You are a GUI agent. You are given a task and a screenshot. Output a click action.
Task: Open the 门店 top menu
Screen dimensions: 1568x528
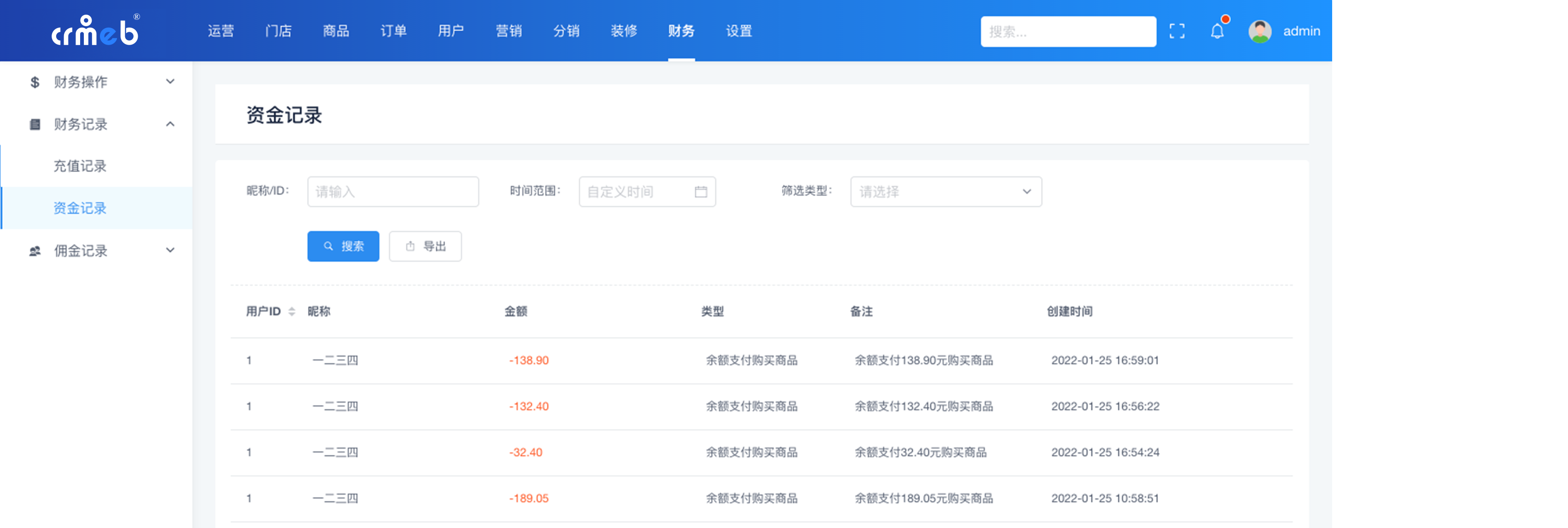click(278, 31)
